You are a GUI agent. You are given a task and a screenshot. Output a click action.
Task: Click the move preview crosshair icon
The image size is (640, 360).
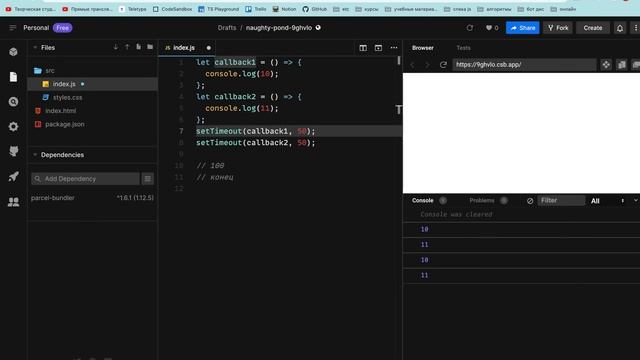pos(606,64)
